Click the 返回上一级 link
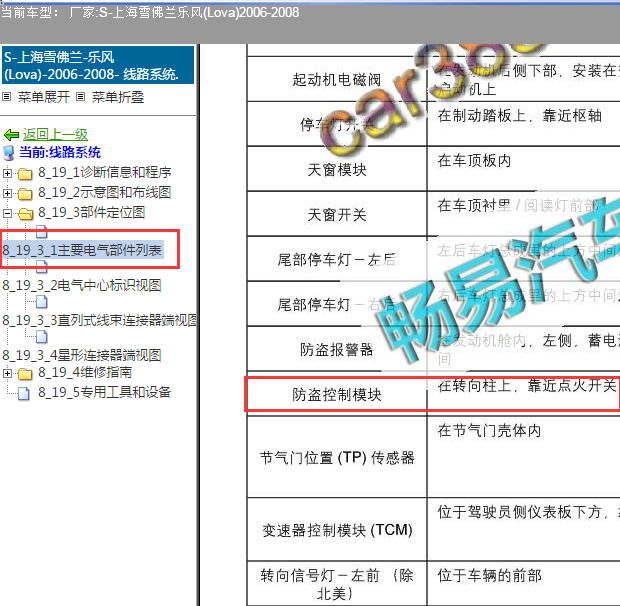 tap(55, 134)
